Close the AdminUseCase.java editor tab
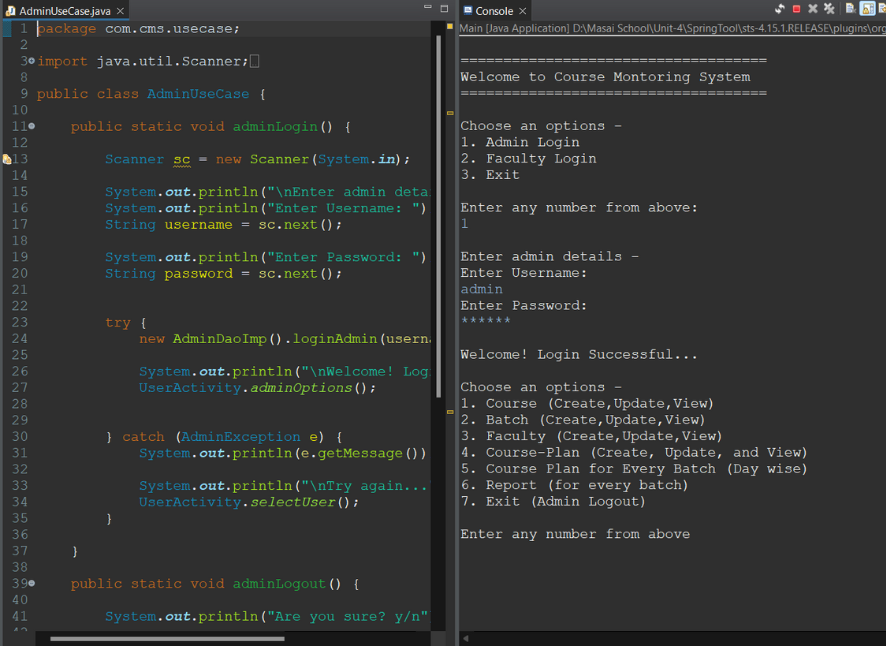The width and height of the screenshot is (886, 646). [120, 11]
